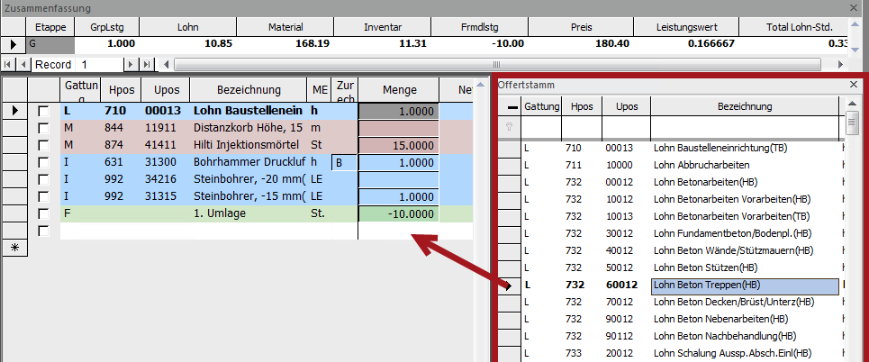The width and height of the screenshot is (869, 362).
Task: Tick checkbox of Steinbohrer -15 mm row
Action: (x=43, y=197)
